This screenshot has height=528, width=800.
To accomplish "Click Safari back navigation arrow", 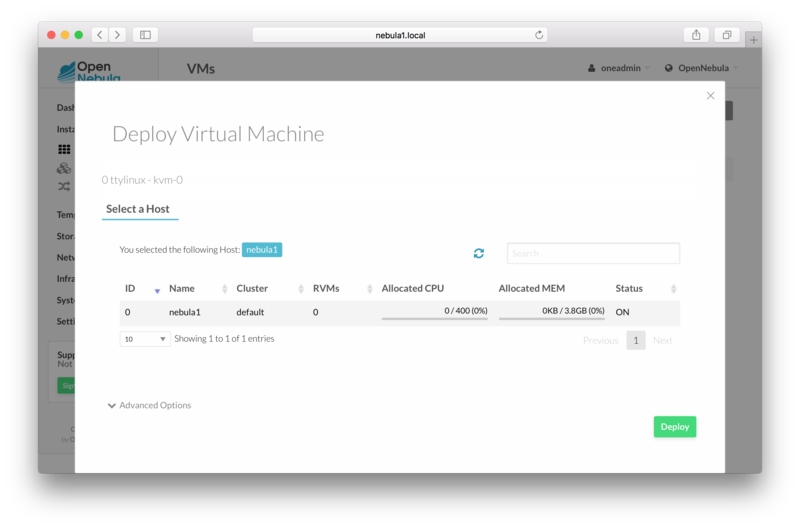I will click(99, 35).
